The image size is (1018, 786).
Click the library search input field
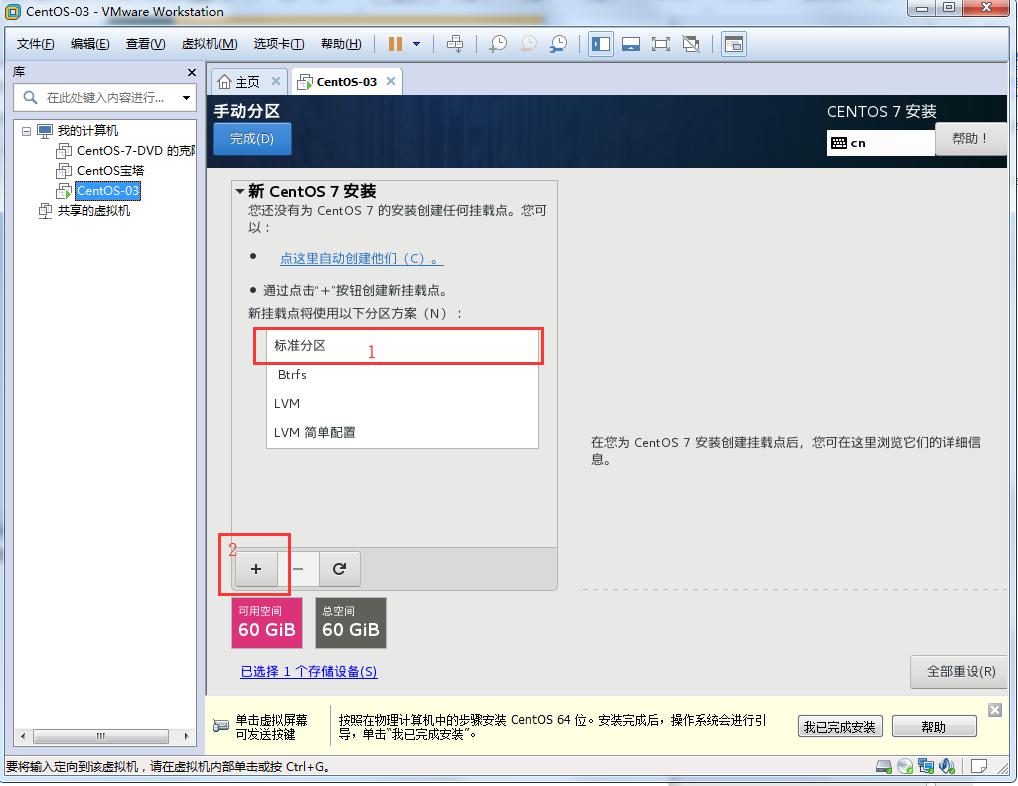[x=105, y=97]
